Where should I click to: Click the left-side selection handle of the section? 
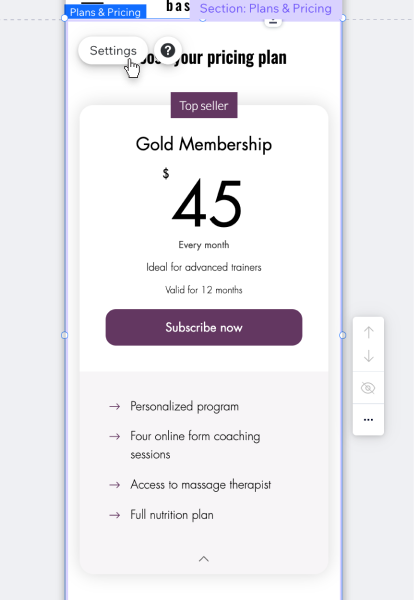64,335
